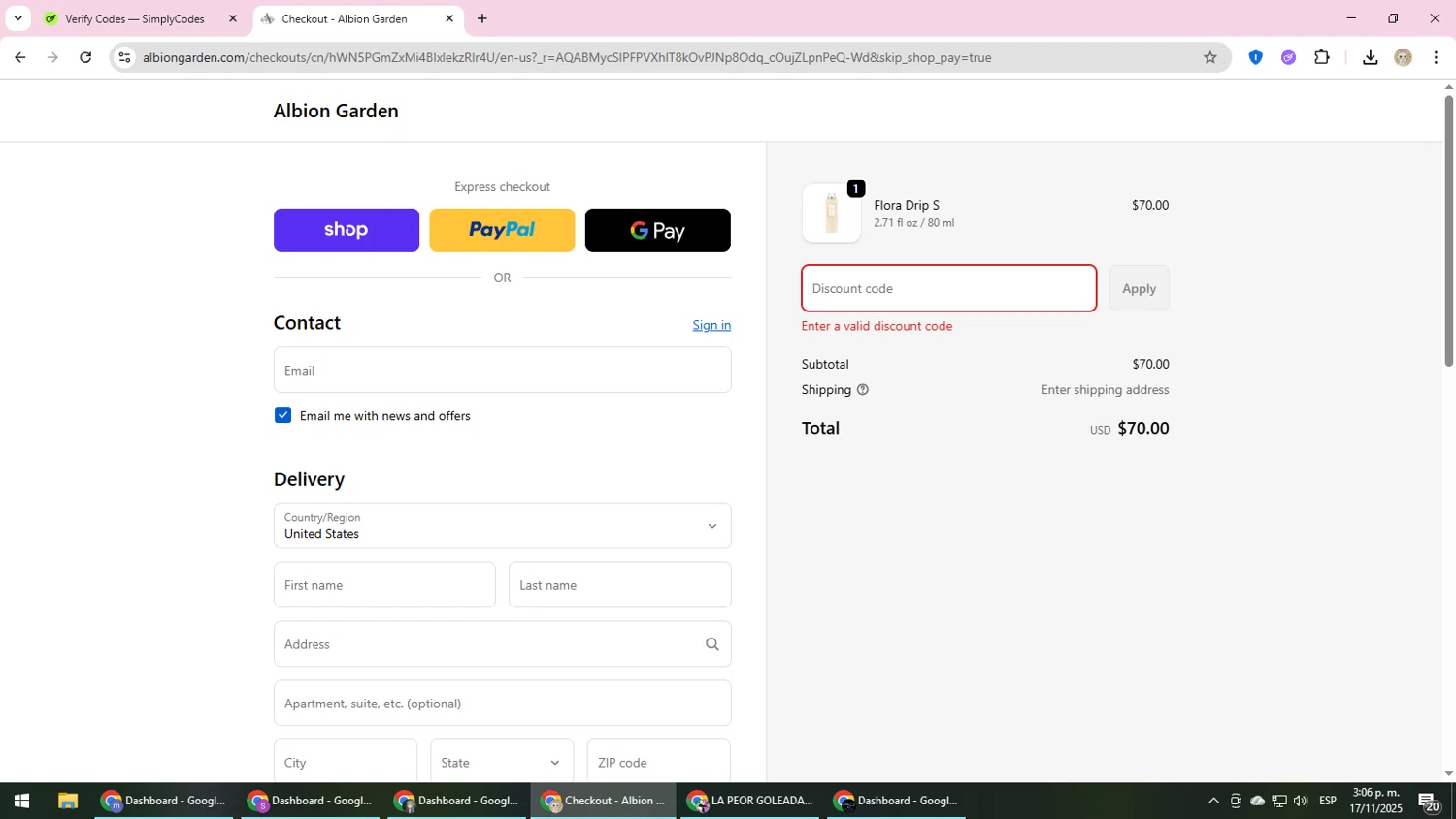Pay with the PayPal express button

point(502,230)
